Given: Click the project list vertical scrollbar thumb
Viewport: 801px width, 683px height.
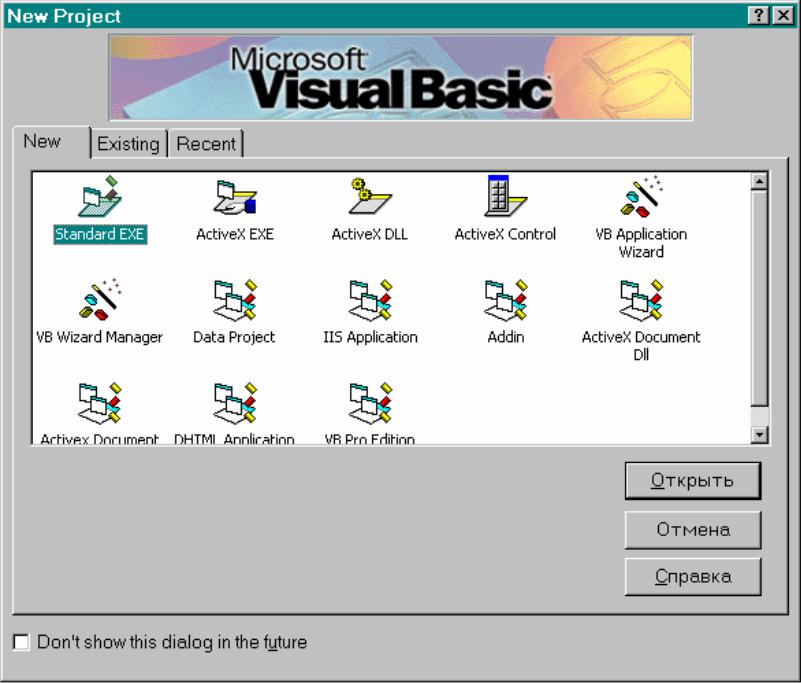Looking at the screenshot, I should coord(760,298).
